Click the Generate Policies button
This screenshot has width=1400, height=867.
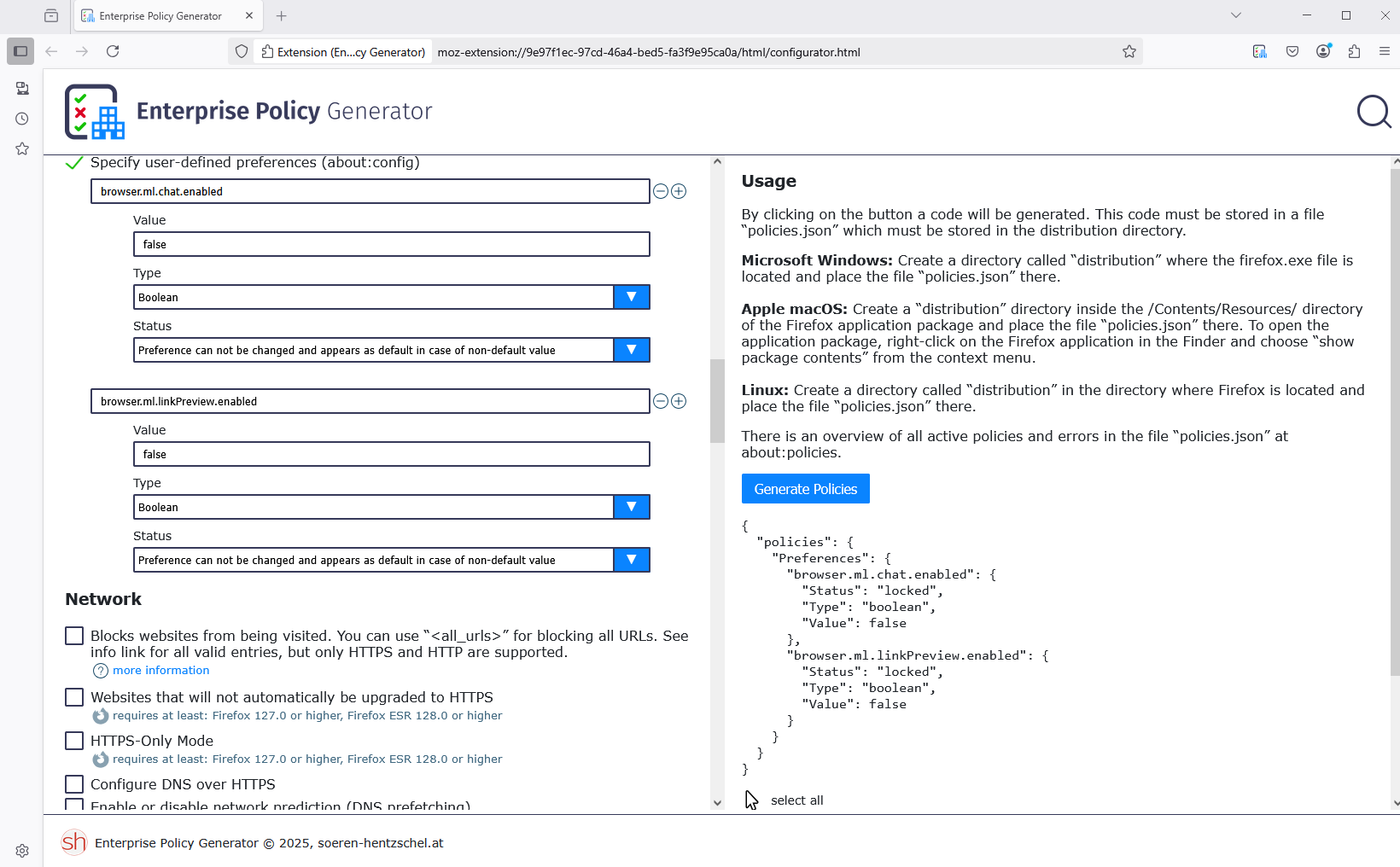pyautogui.click(x=805, y=489)
